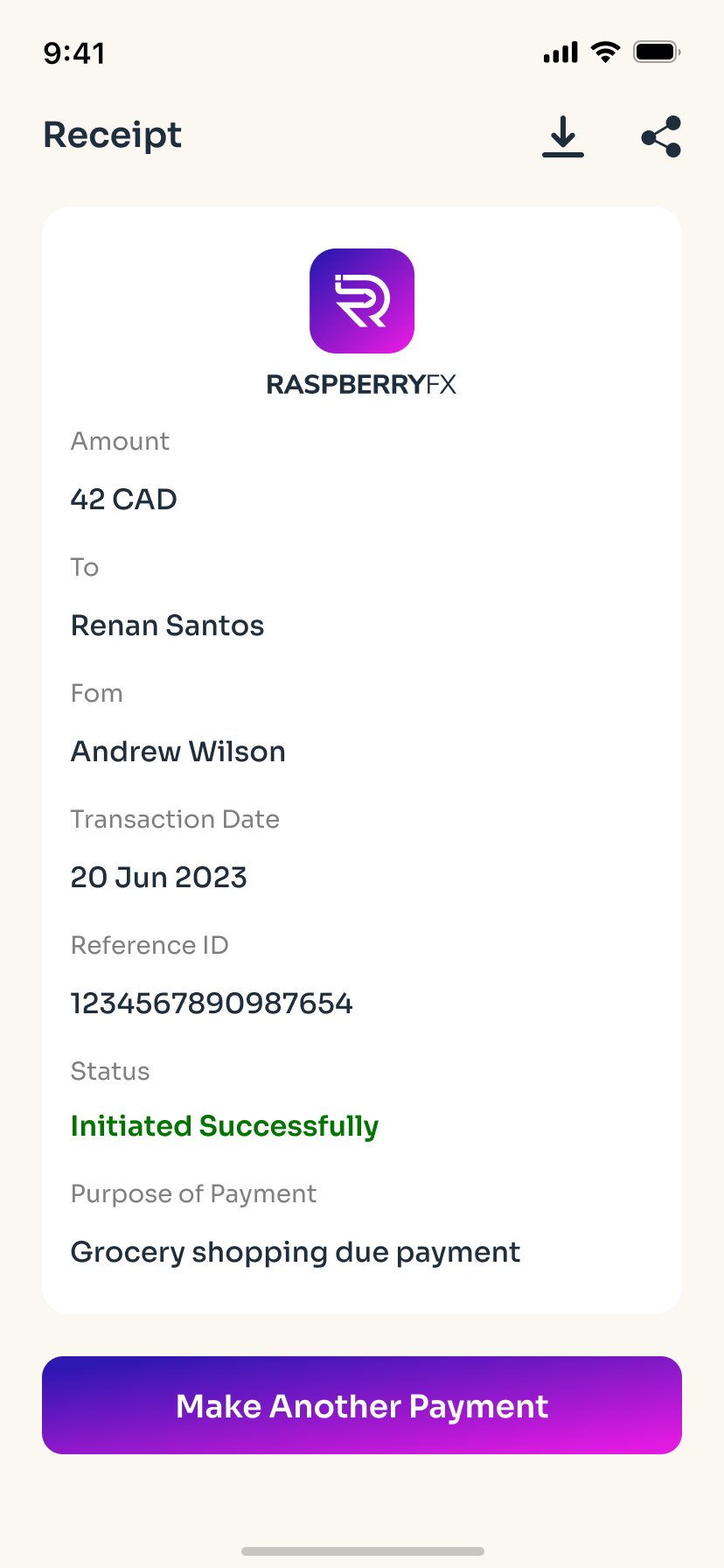Tap the RASPBERRYFX brand name text
The width and height of the screenshot is (724, 1568).
click(362, 384)
